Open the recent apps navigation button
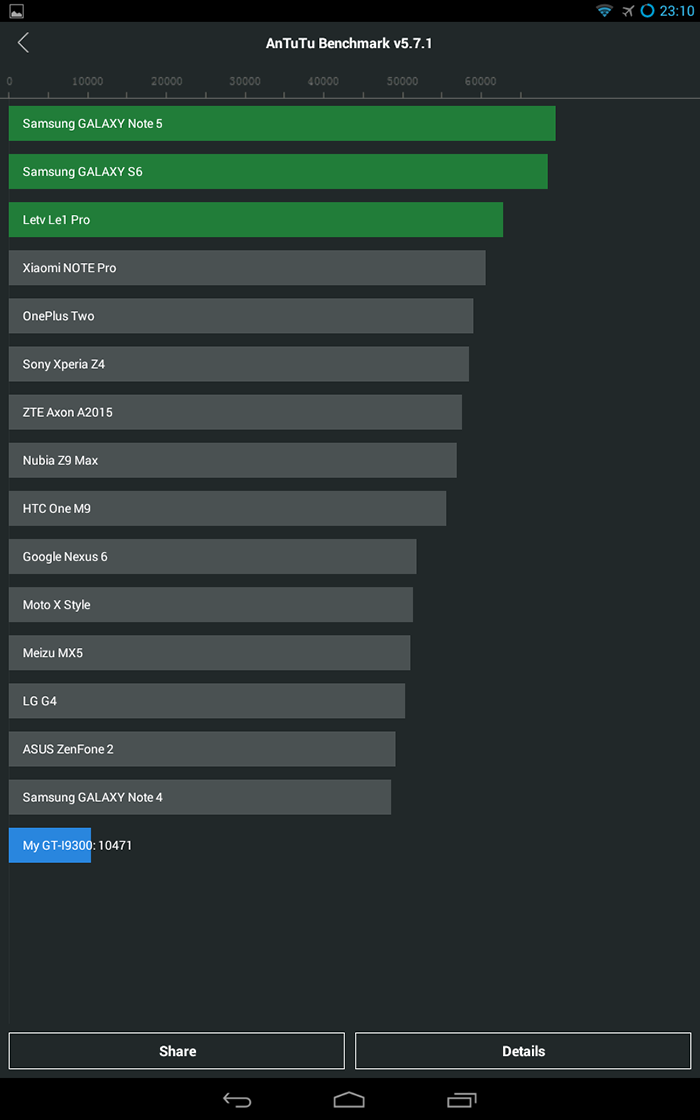Screen dimensions: 700x1120 point(462,1100)
